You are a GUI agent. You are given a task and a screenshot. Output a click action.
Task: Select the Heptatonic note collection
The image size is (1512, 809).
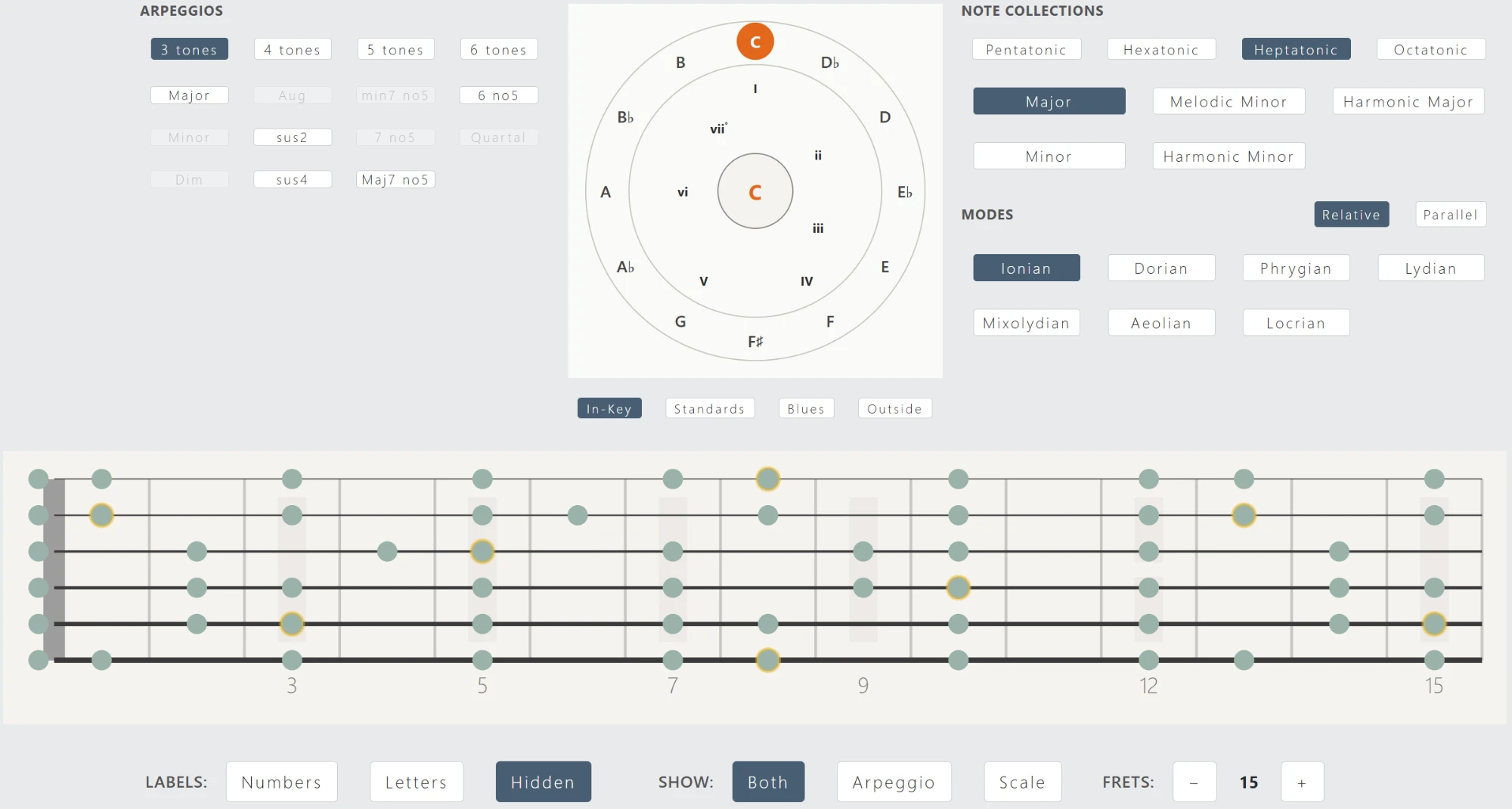point(1297,49)
